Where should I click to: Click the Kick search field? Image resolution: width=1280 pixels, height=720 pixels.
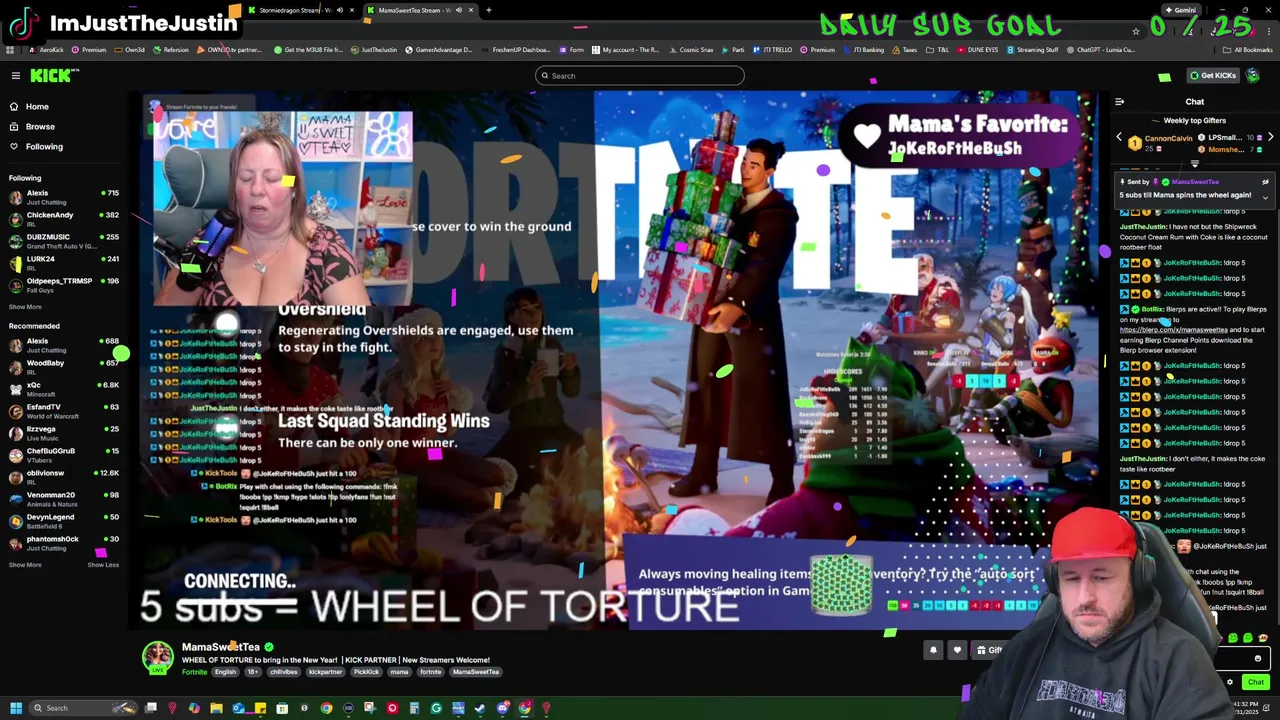pos(640,76)
